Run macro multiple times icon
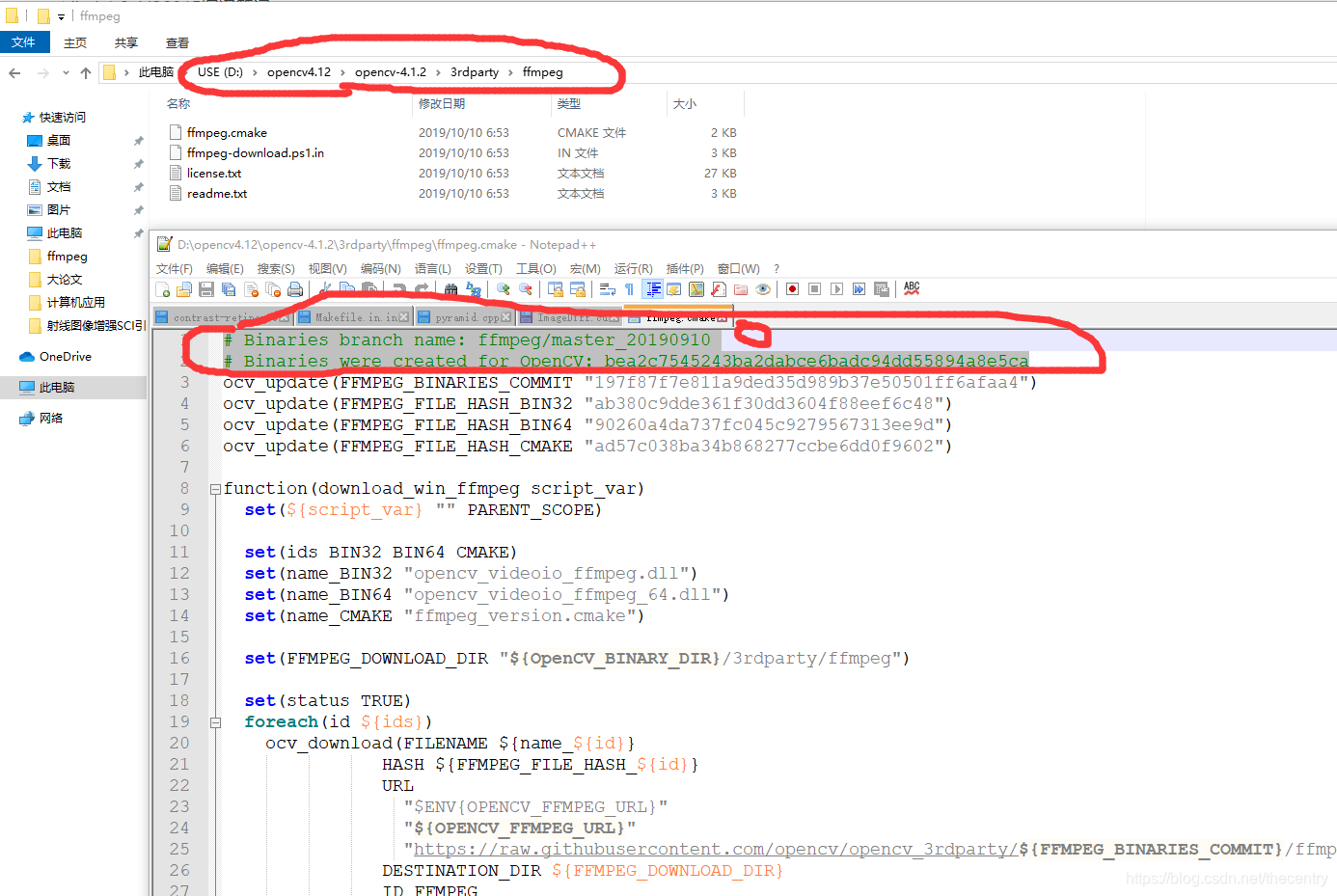This screenshot has height=896, width=1337. [859, 289]
